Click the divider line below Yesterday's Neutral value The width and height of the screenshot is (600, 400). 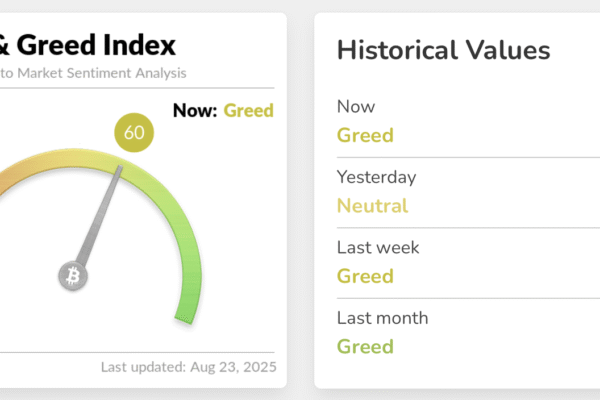point(460,227)
